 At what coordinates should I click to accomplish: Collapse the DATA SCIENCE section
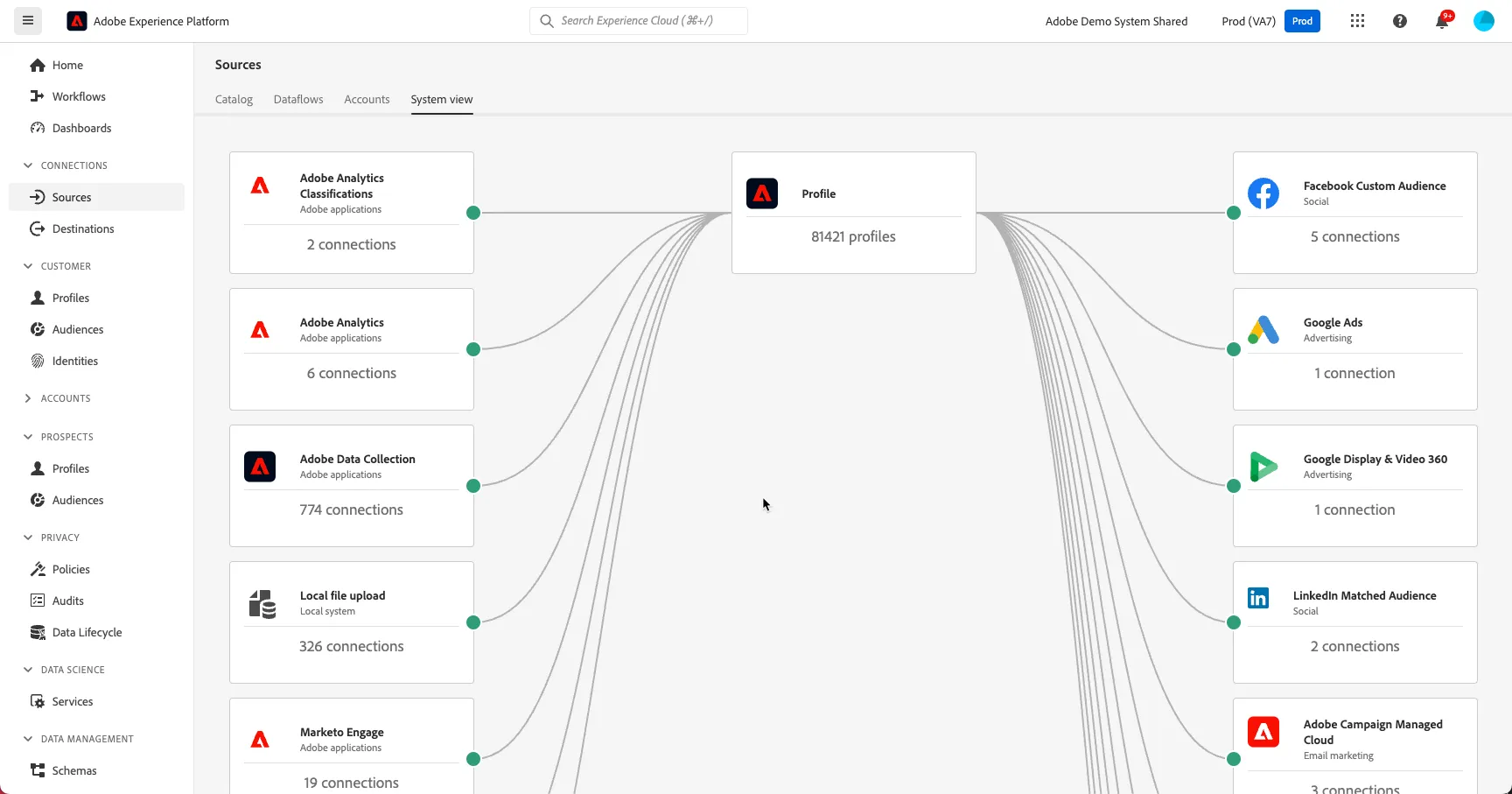(28, 670)
